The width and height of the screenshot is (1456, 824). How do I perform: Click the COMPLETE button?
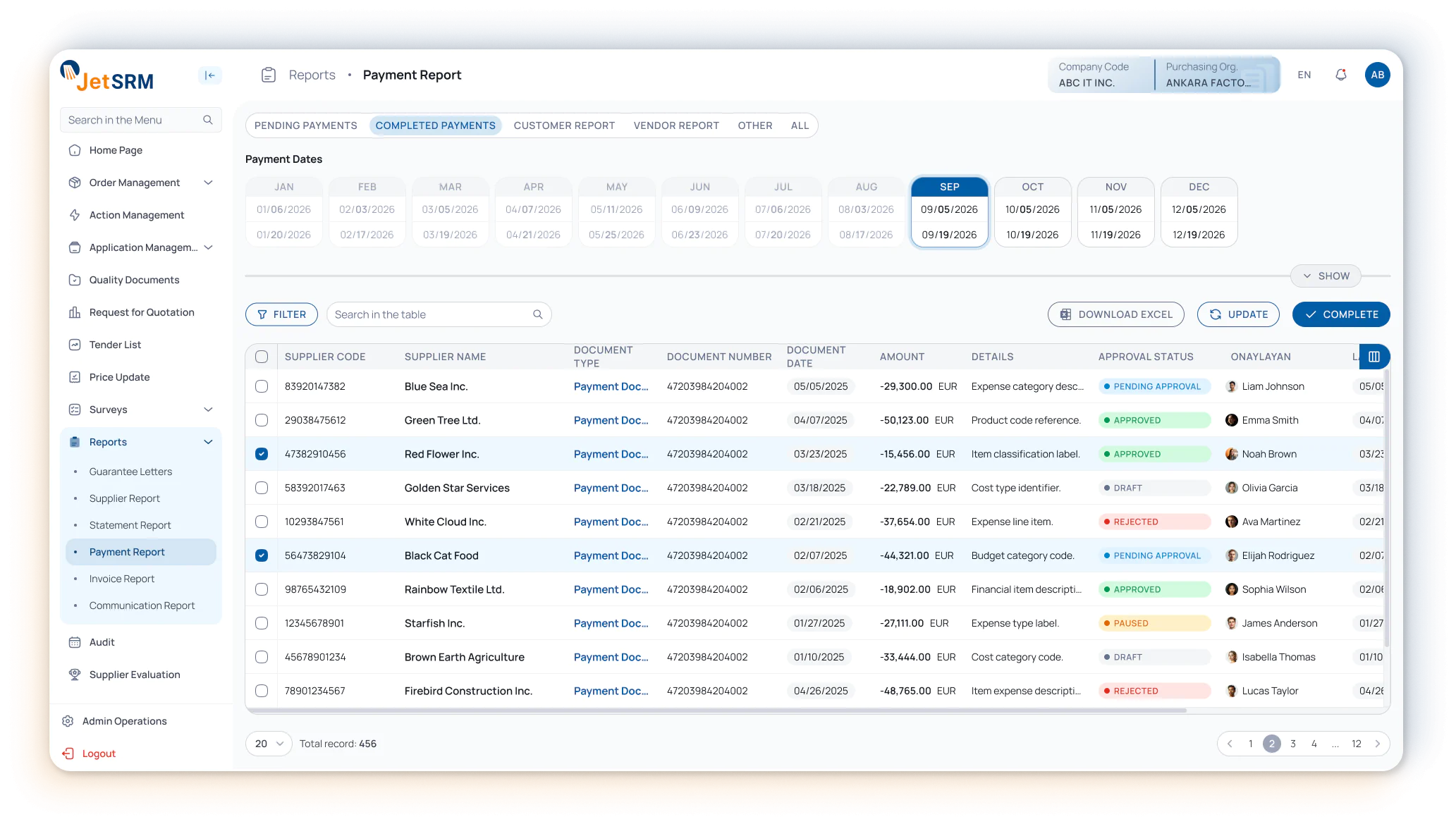point(1340,314)
